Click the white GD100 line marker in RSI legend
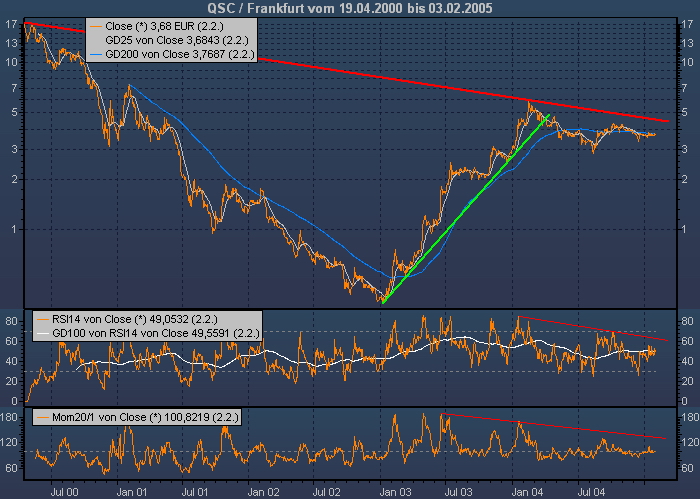 click(x=43, y=333)
